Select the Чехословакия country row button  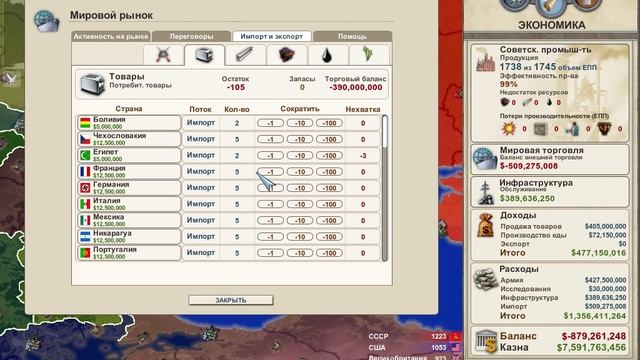pos(129,139)
